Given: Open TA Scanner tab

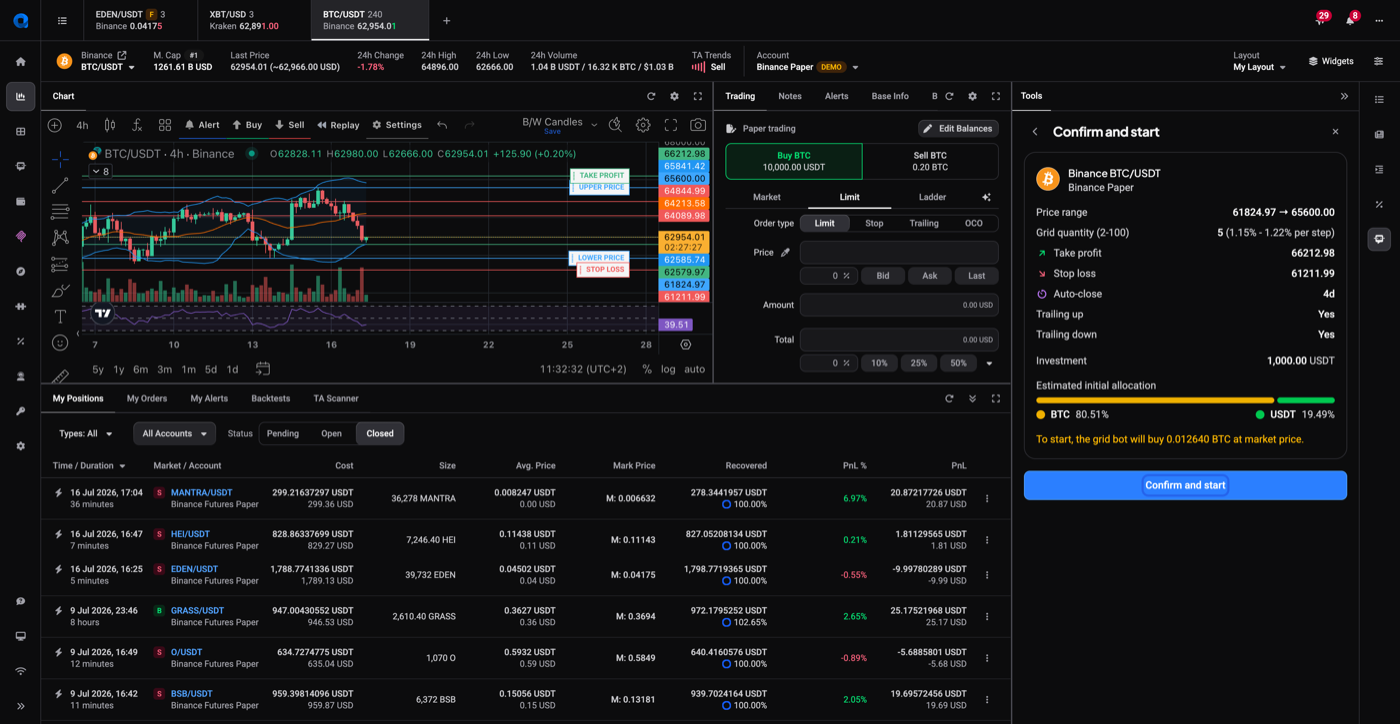Looking at the screenshot, I should pos(336,398).
